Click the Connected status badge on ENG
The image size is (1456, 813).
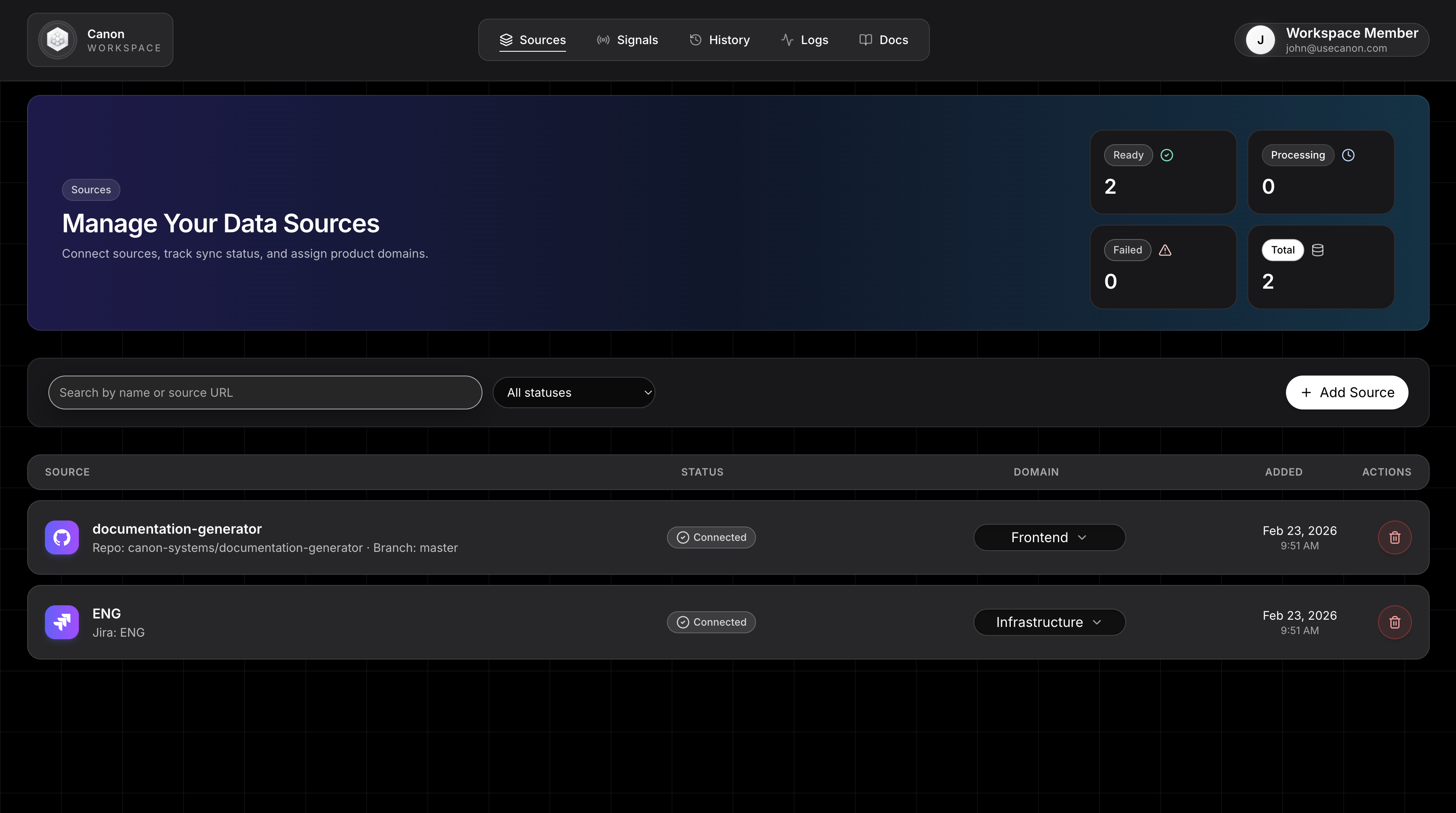pos(711,621)
